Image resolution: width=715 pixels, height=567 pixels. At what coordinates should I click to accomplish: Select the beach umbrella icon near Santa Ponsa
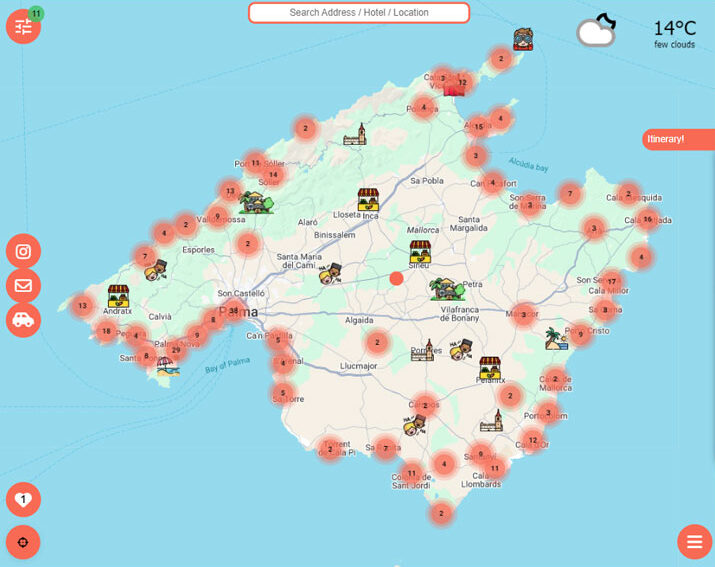168,366
